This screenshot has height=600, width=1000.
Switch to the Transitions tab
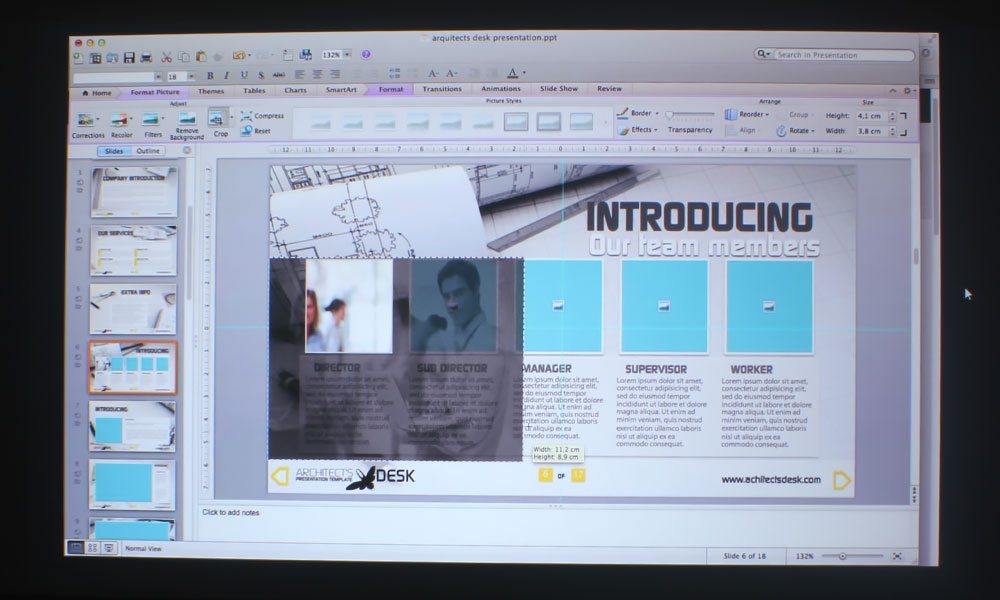(441, 90)
